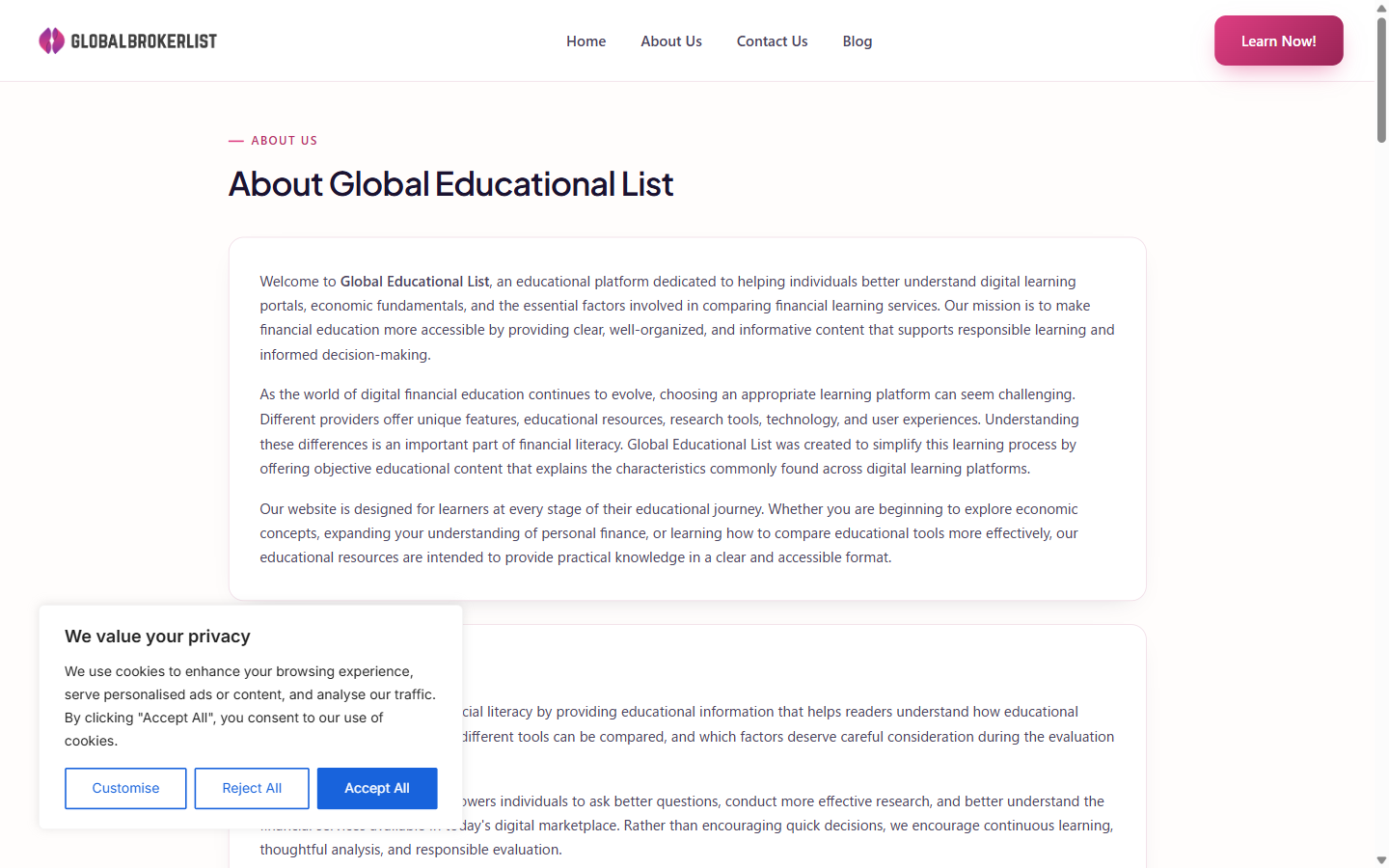Go to the About Us page

[671, 41]
